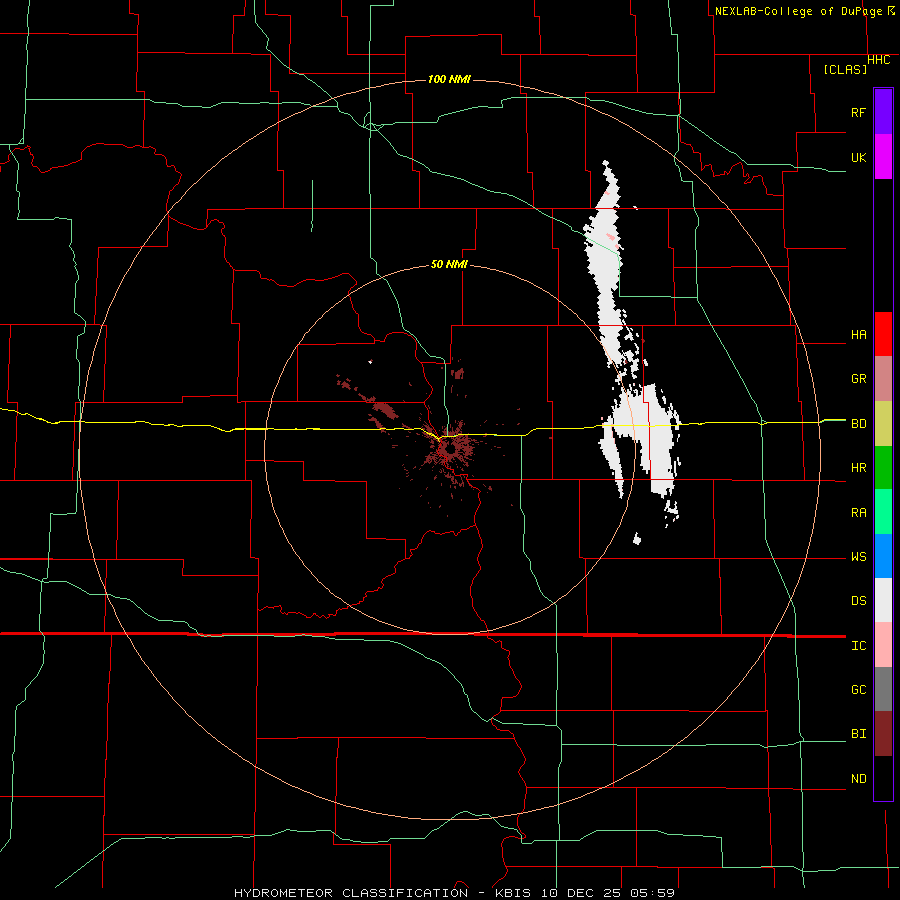Image resolution: width=900 pixels, height=900 pixels.
Task: Click the WS legend label
Action: click(858, 557)
